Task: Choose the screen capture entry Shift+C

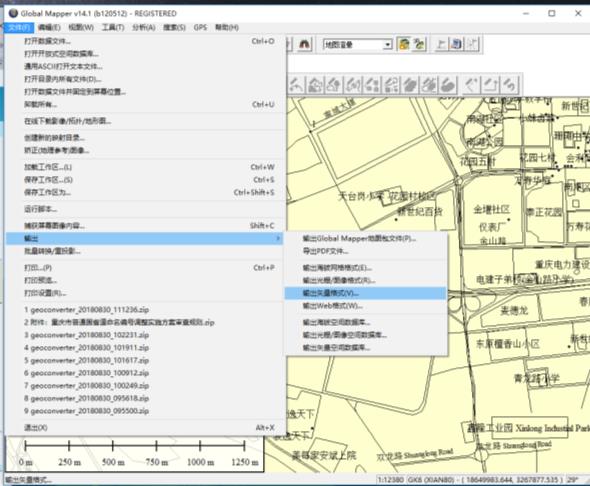Action: 145,226
